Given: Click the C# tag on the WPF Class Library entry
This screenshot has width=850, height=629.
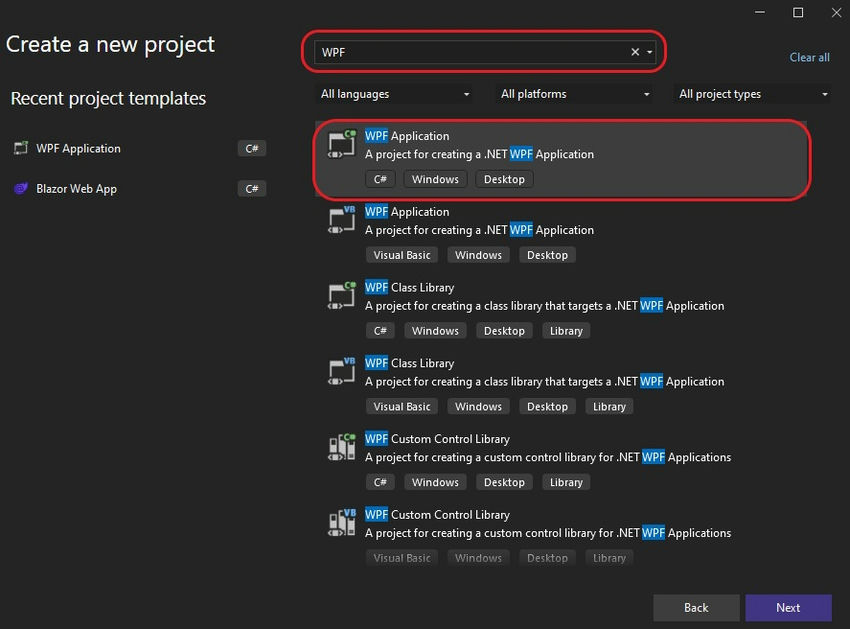Looking at the screenshot, I should tap(380, 330).
